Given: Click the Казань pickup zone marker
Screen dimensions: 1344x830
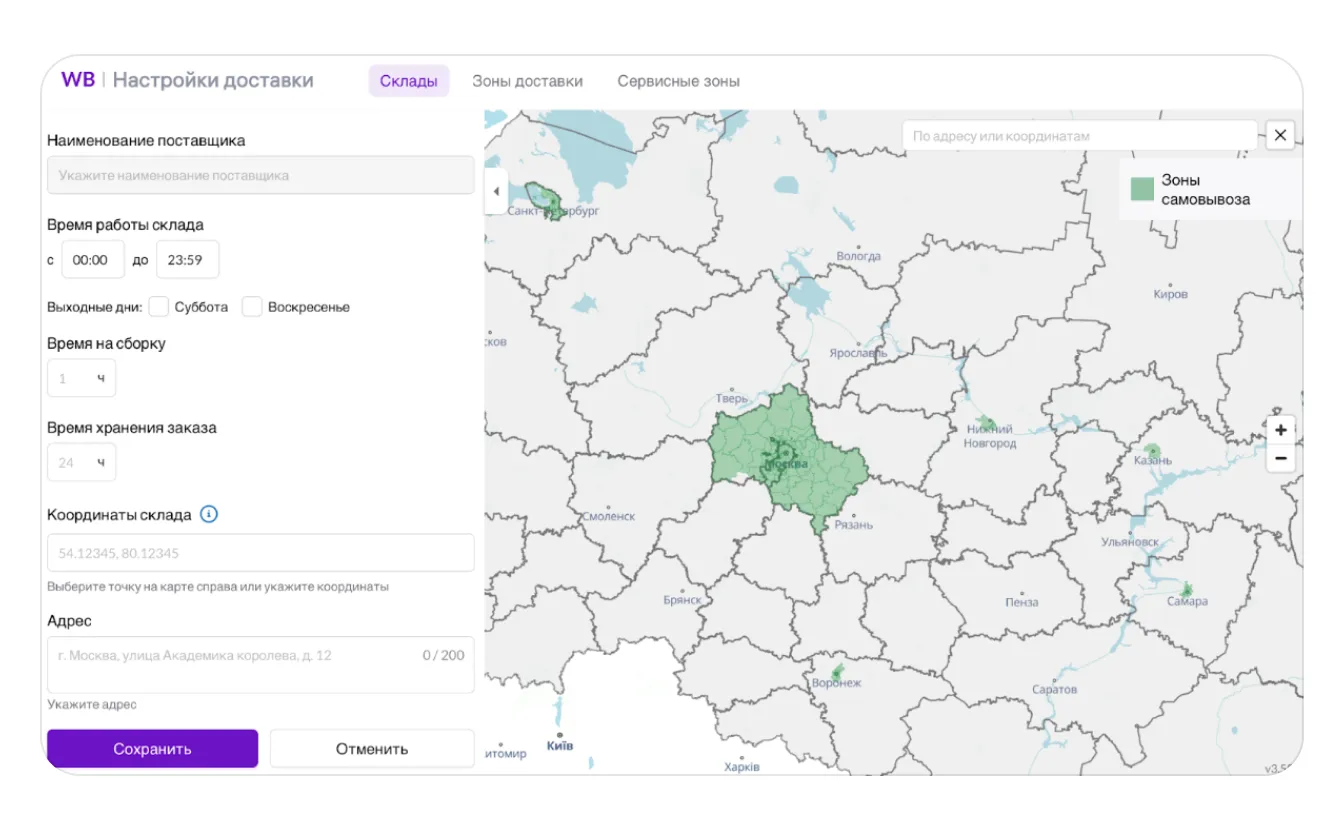Looking at the screenshot, I should 1152,450.
